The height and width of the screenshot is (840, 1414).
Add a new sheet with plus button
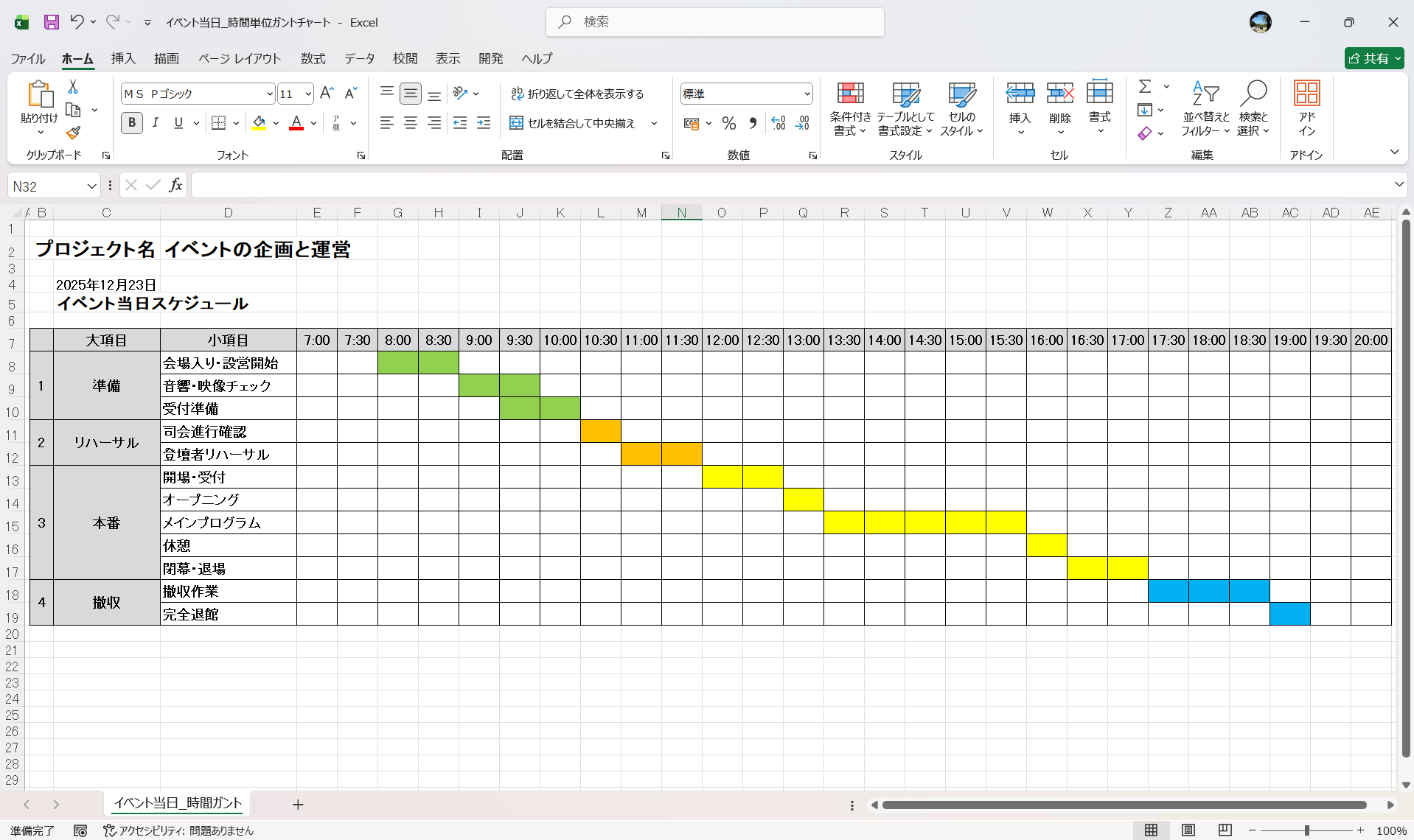pos(298,805)
